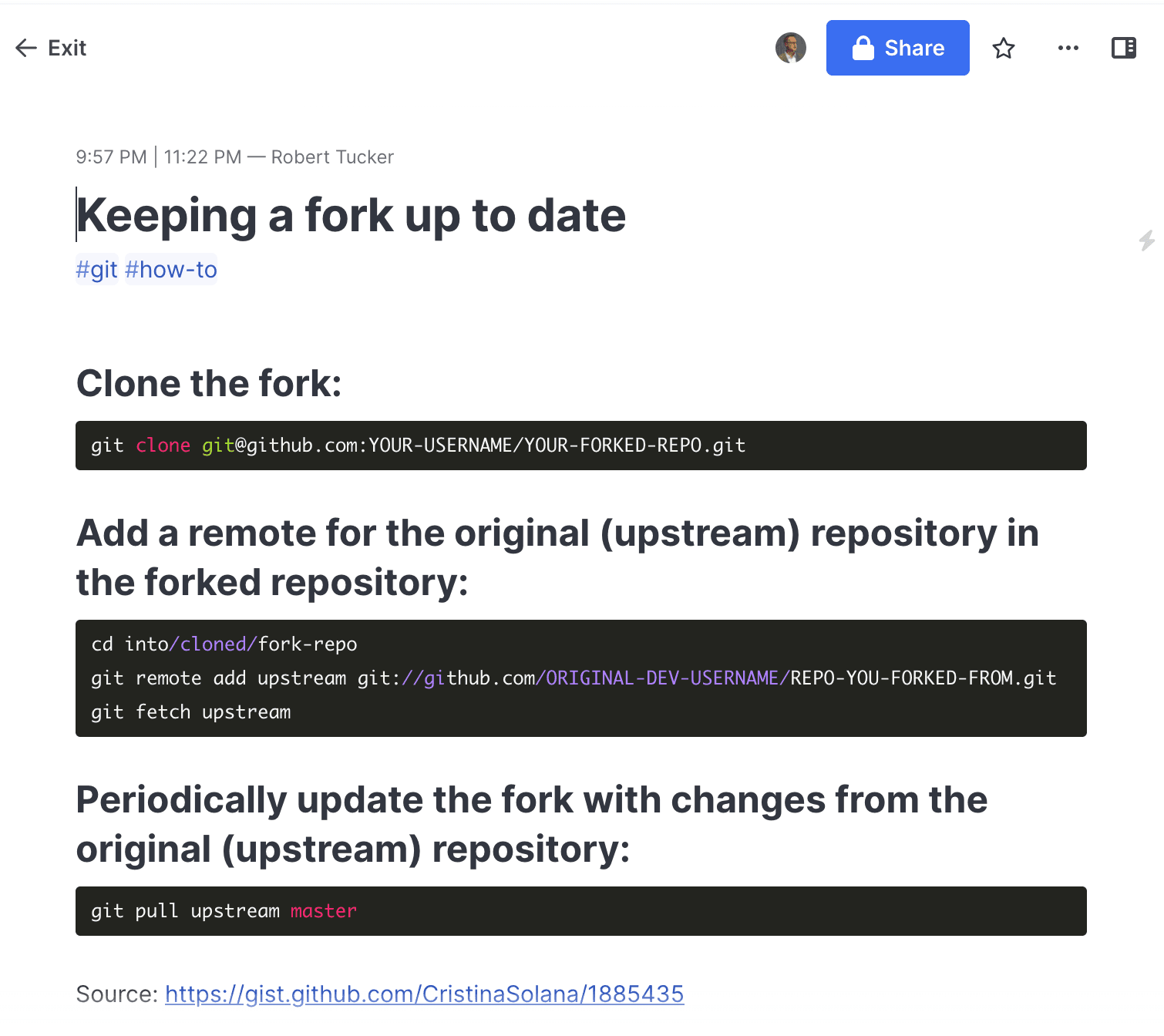
Task: Open the CristinaSolana gist source link
Action: [x=424, y=994]
